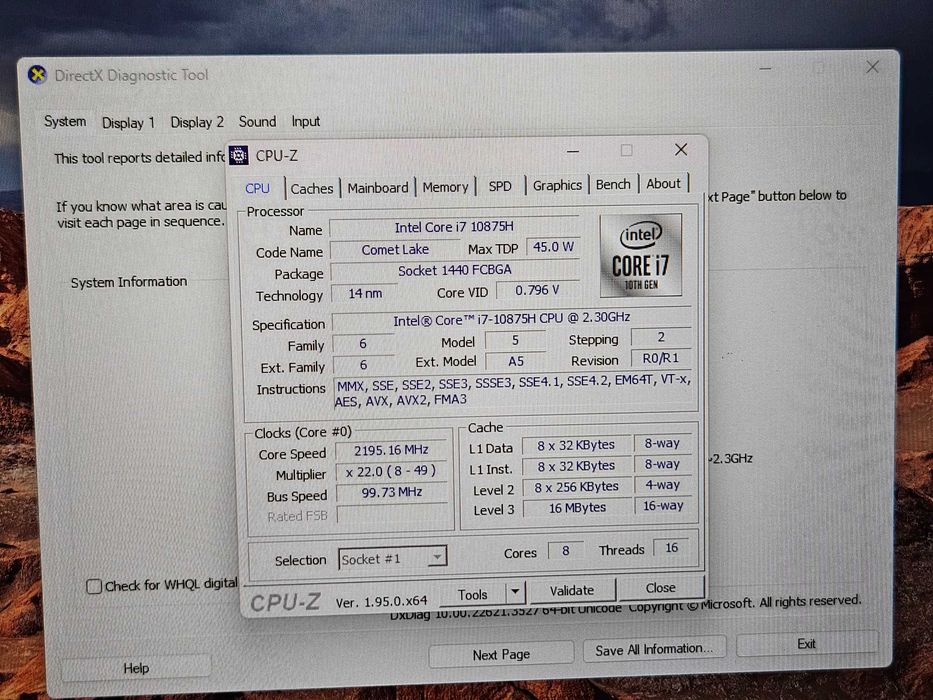Screen dimensions: 933x700
Task: Click the Specification field i7-10875H CPU @ 2.30GHz
Action: (511, 319)
